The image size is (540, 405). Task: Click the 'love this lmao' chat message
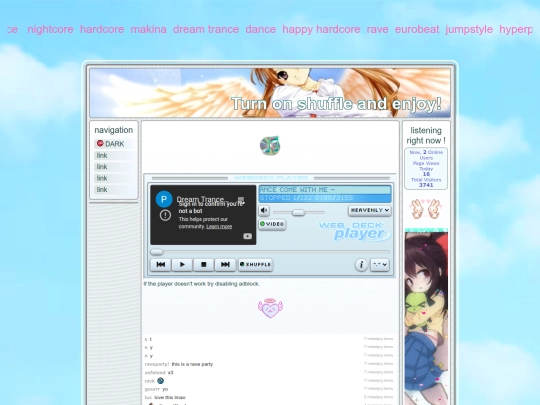[170, 397]
